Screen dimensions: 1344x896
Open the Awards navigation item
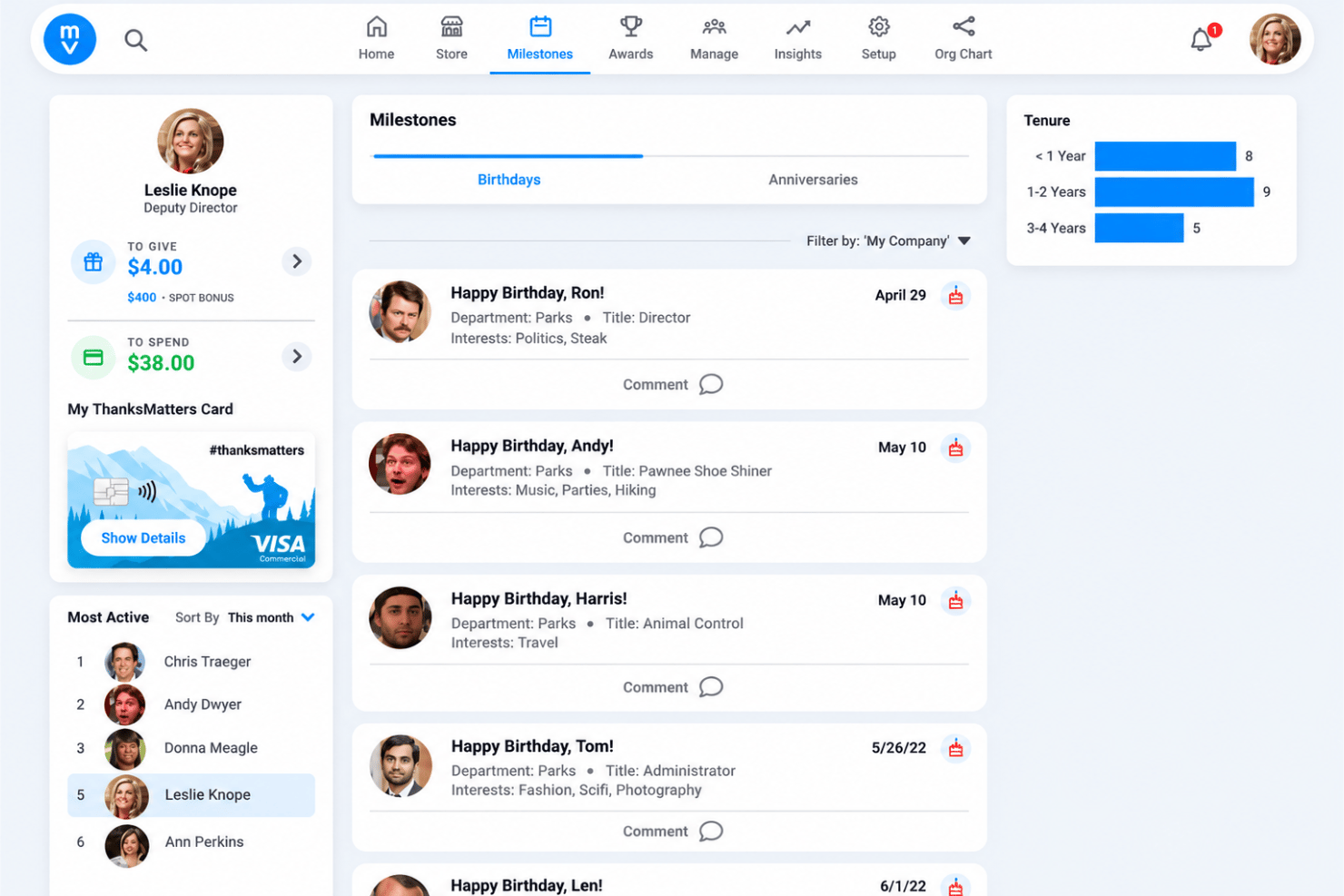click(631, 39)
